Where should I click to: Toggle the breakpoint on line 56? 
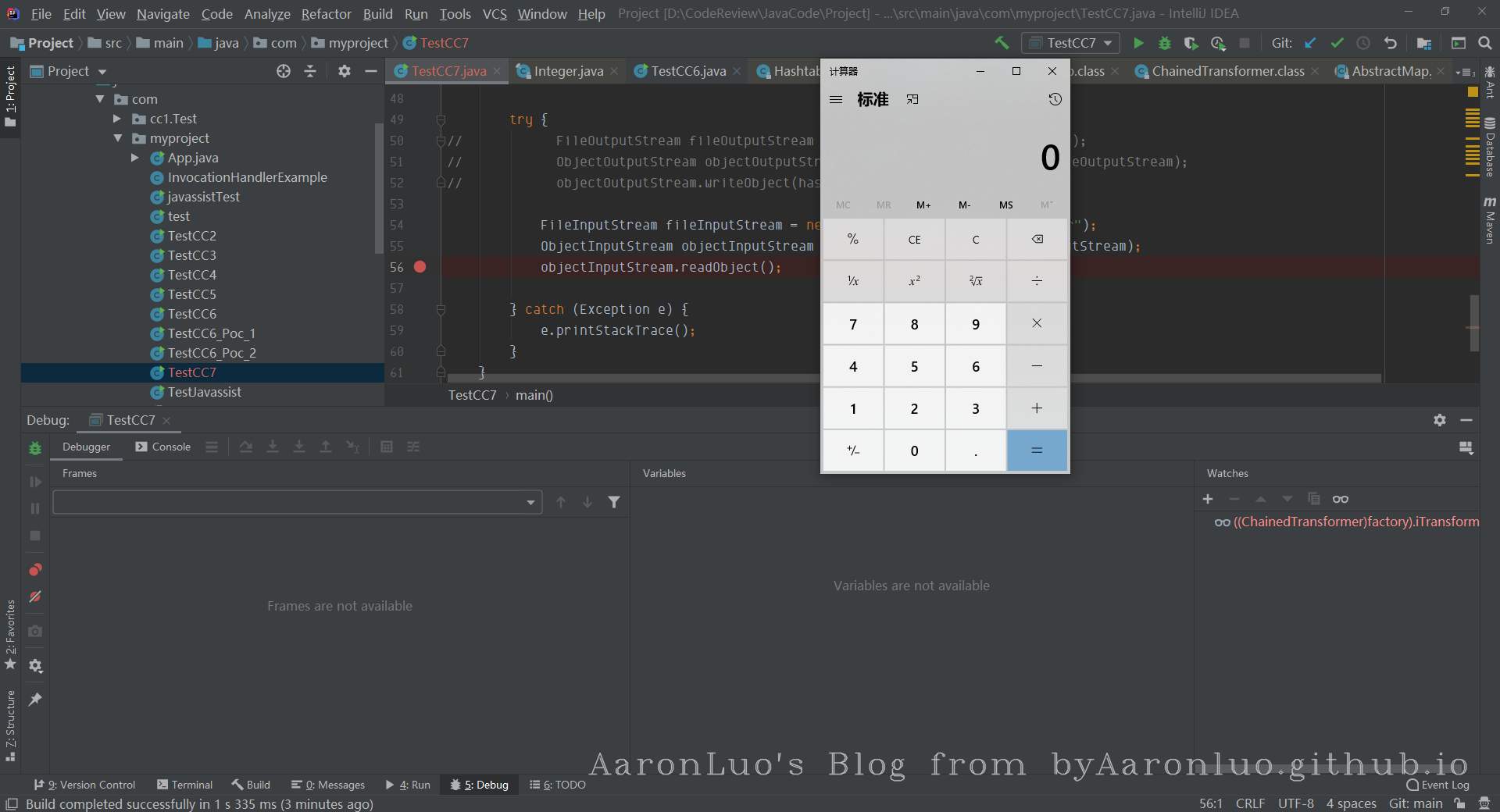pyautogui.click(x=420, y=267)
